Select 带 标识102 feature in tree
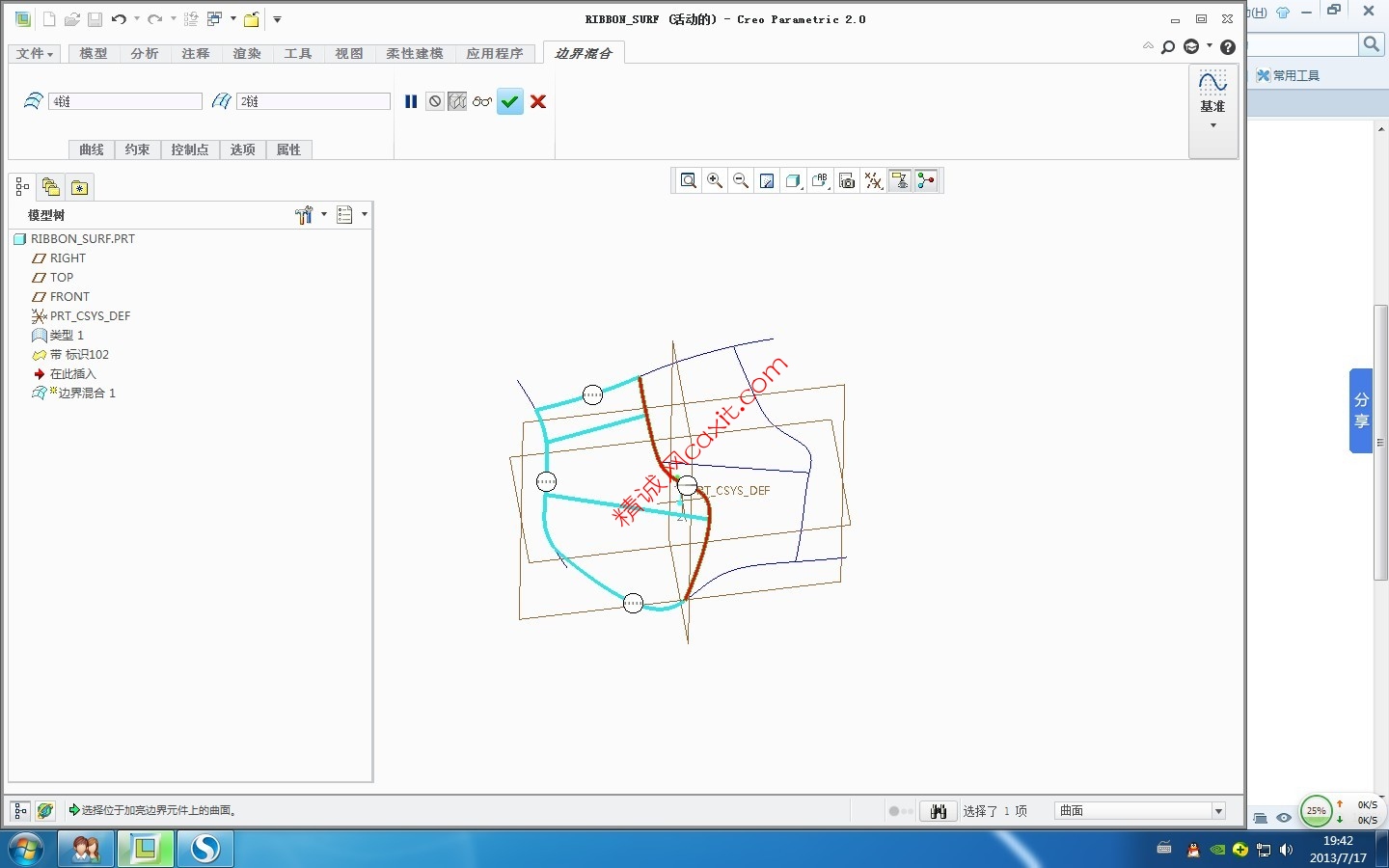The height and width of the screenshot is (868, 1389). click(70, 354)
